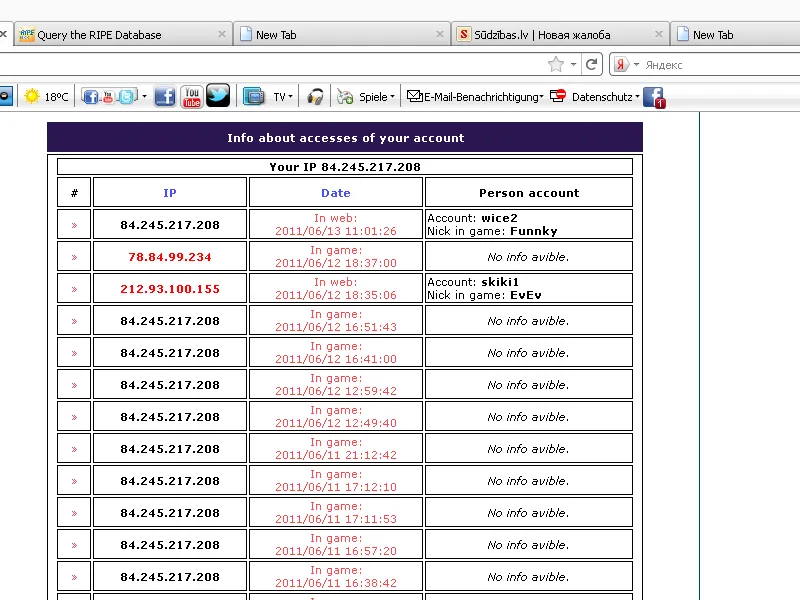
Task: Expand the TV dropdown menu
Action: click(290, 96)
